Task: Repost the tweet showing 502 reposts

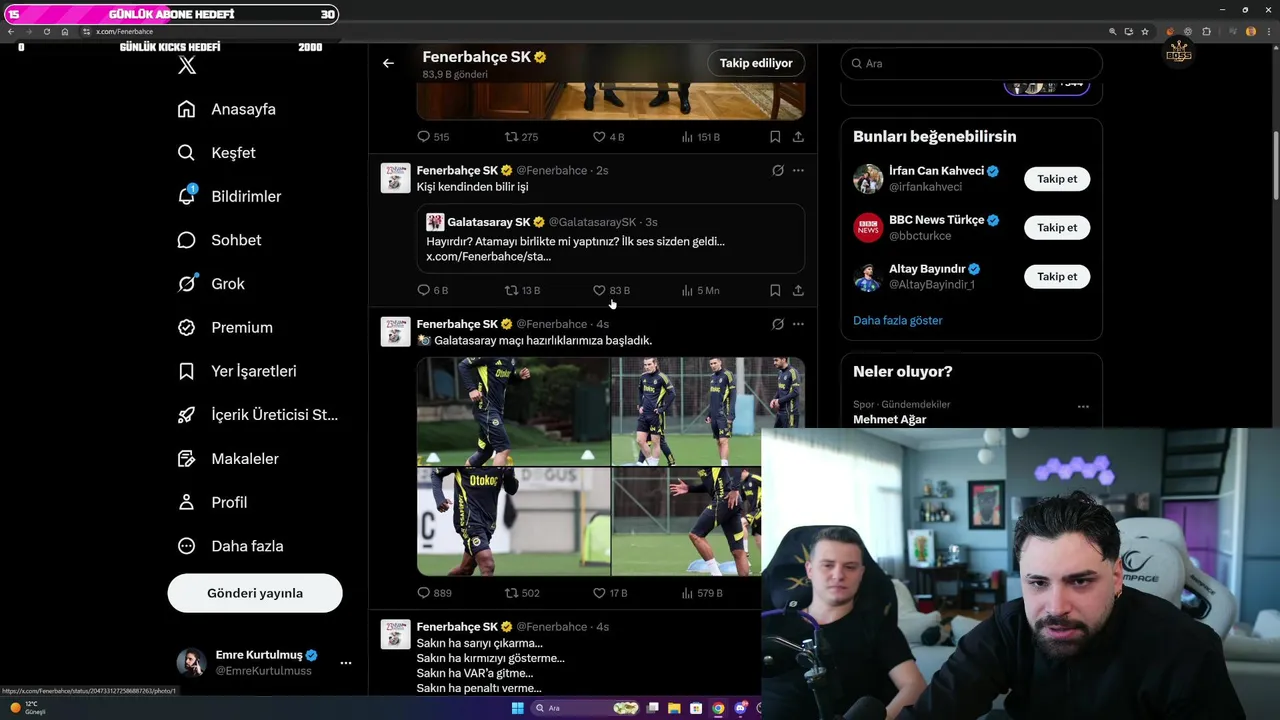Action: coord(511,593)
